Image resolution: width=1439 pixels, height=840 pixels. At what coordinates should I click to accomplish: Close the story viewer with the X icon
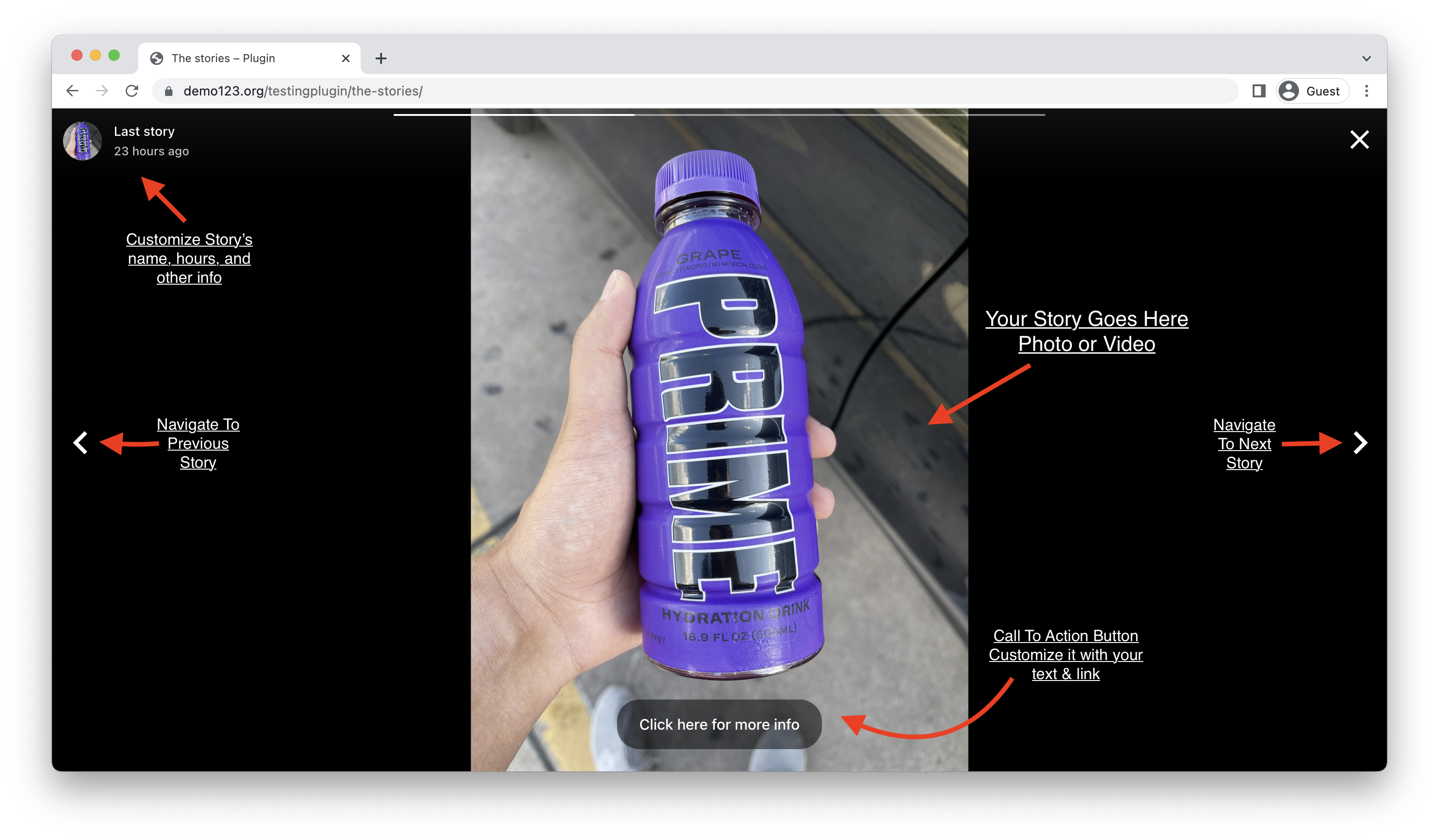1359,140
